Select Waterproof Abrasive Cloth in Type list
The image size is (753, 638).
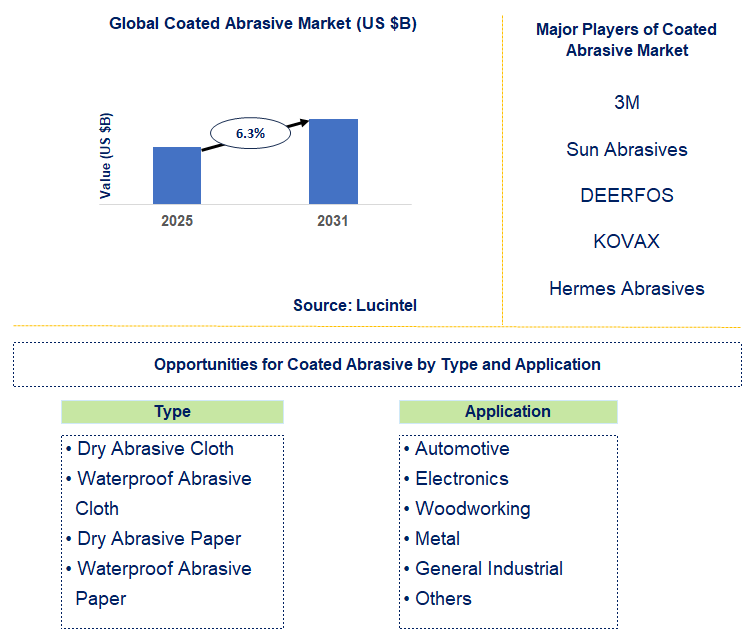[163, 494]
